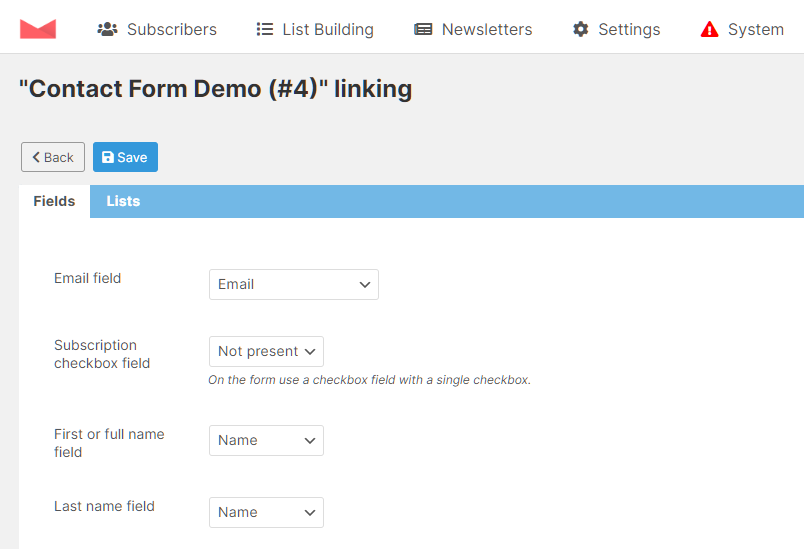This screenshot has width=804, height=549.
Task: Click the 'Contact Form Demo (#4)' page heading
Action: point(215,89)
